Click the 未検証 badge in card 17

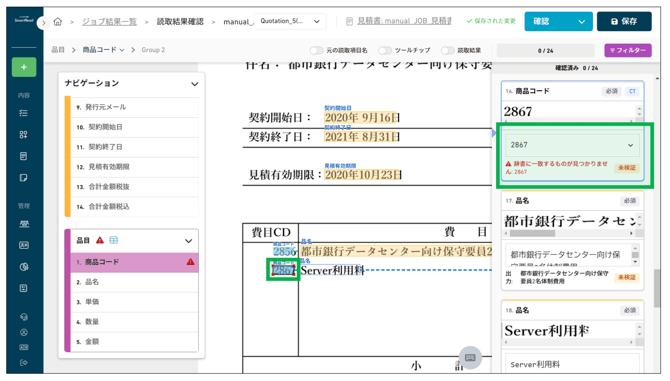pos(627,277)
